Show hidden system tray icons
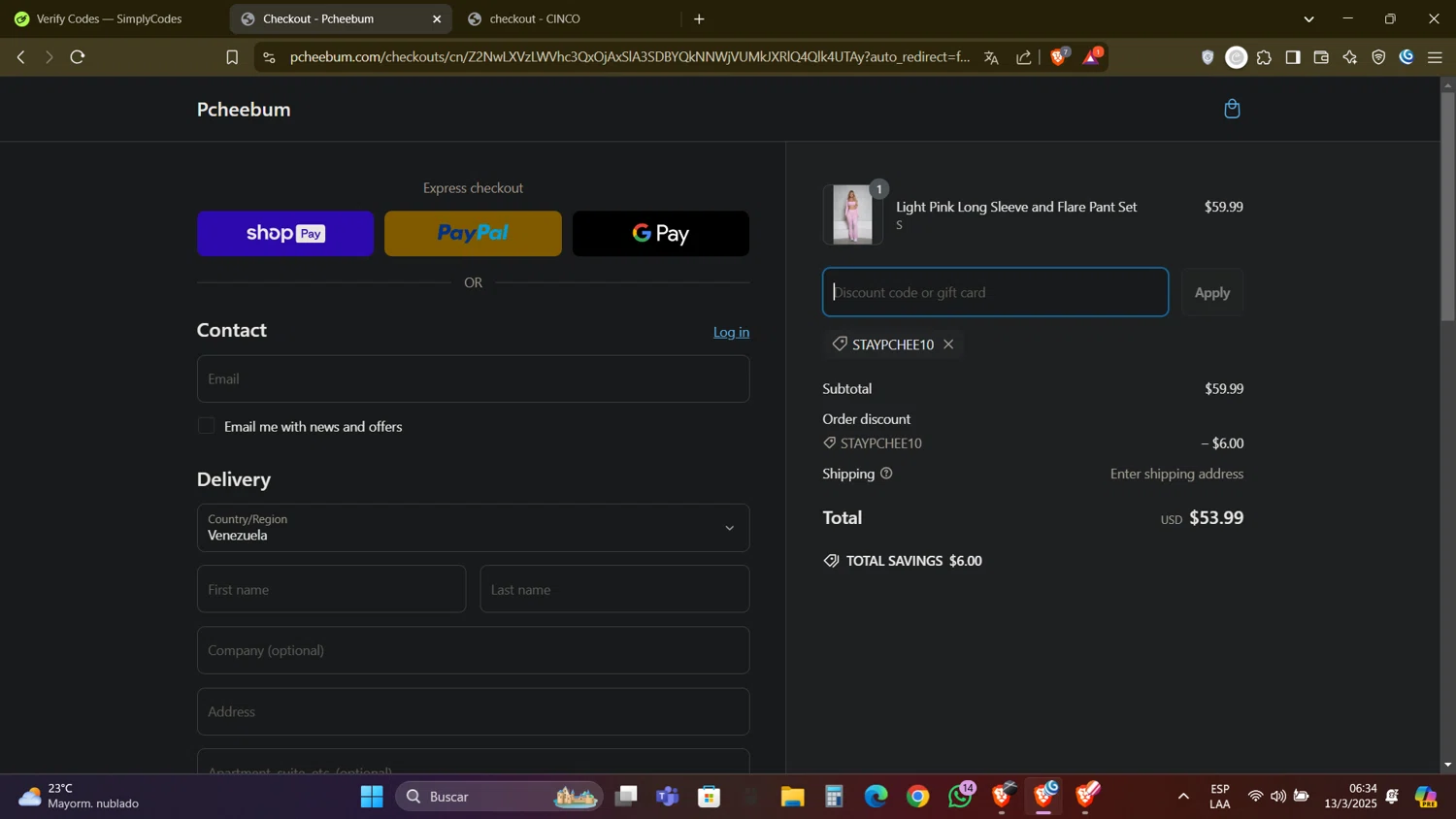The image size is (1456, 819). click(x=1183, y=797)
